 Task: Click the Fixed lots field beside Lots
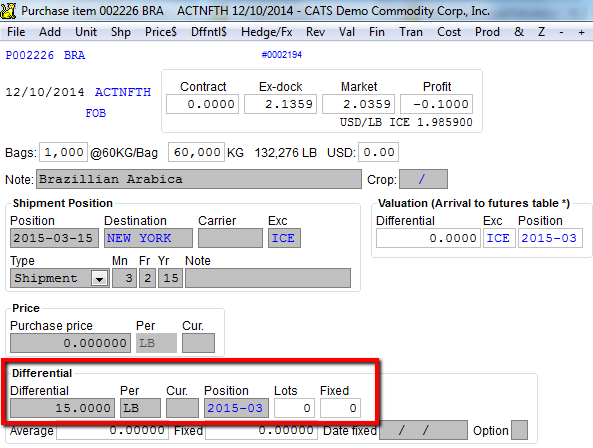pyautogui.click(x=340, y=408)
